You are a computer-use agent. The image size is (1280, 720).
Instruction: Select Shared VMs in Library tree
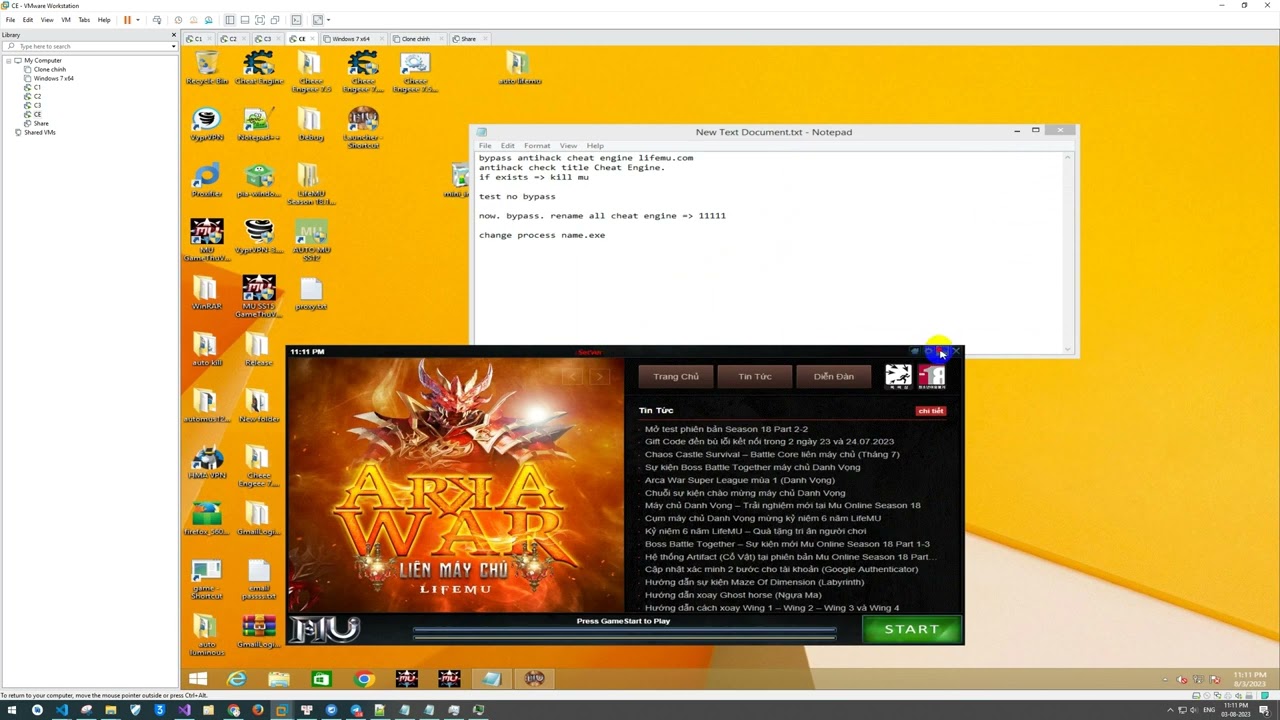coord(39,132)
